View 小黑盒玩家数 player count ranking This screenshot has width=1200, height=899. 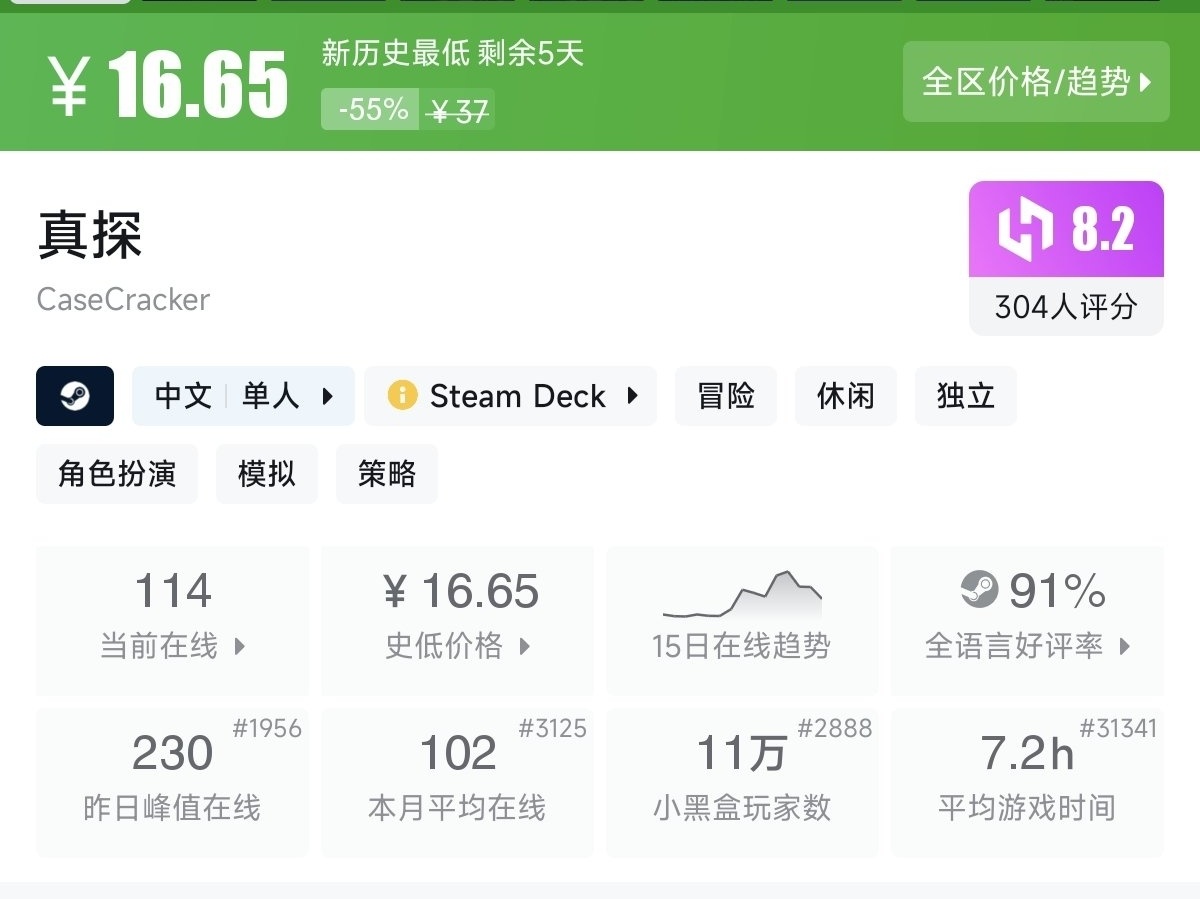point(742,782)
